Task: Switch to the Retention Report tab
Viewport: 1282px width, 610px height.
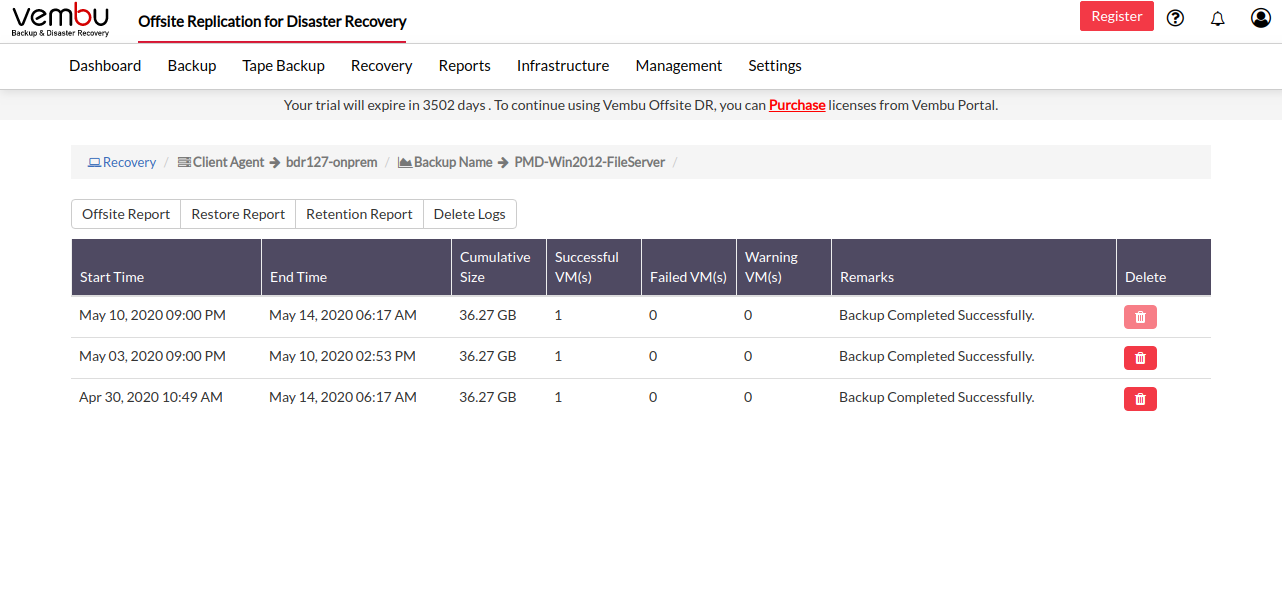Action: click(359, 214)
